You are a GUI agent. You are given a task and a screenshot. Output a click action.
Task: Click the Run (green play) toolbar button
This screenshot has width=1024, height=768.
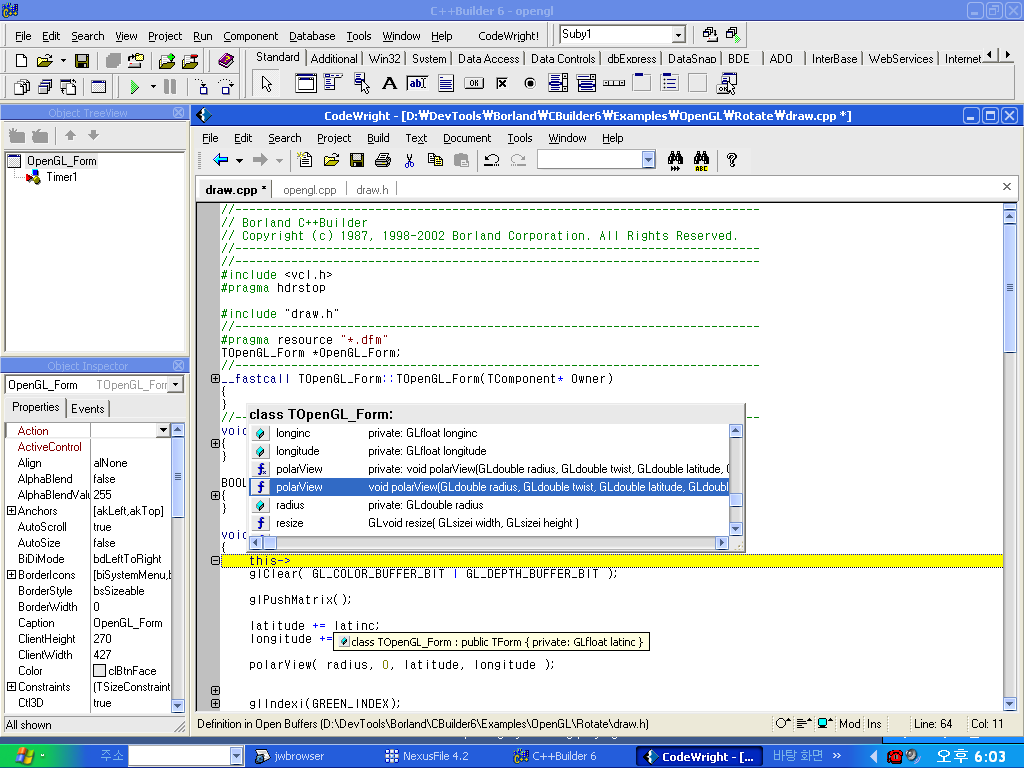click(x=135, y=87)
